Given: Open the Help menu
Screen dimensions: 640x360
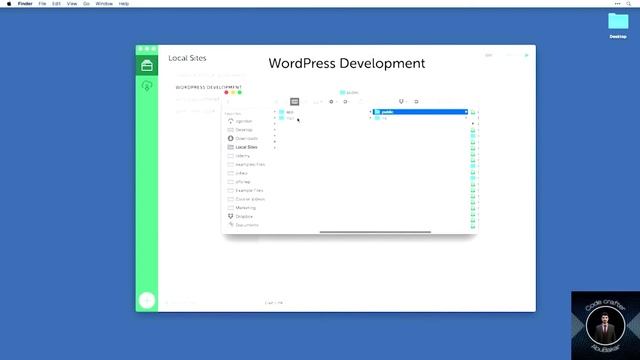Looking at the screenshot, I should 124,4.
